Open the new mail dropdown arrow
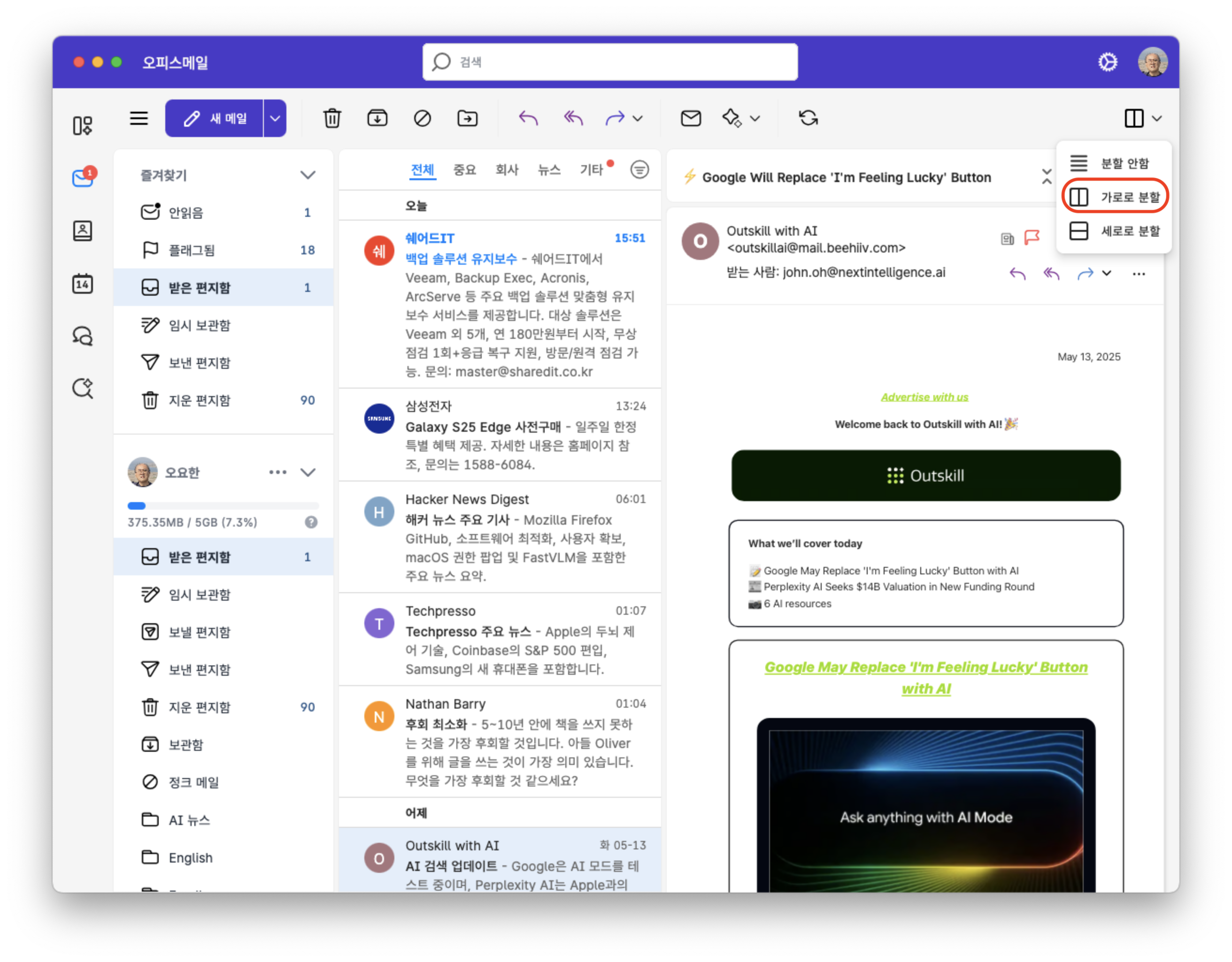 click(x=275, y=118)
